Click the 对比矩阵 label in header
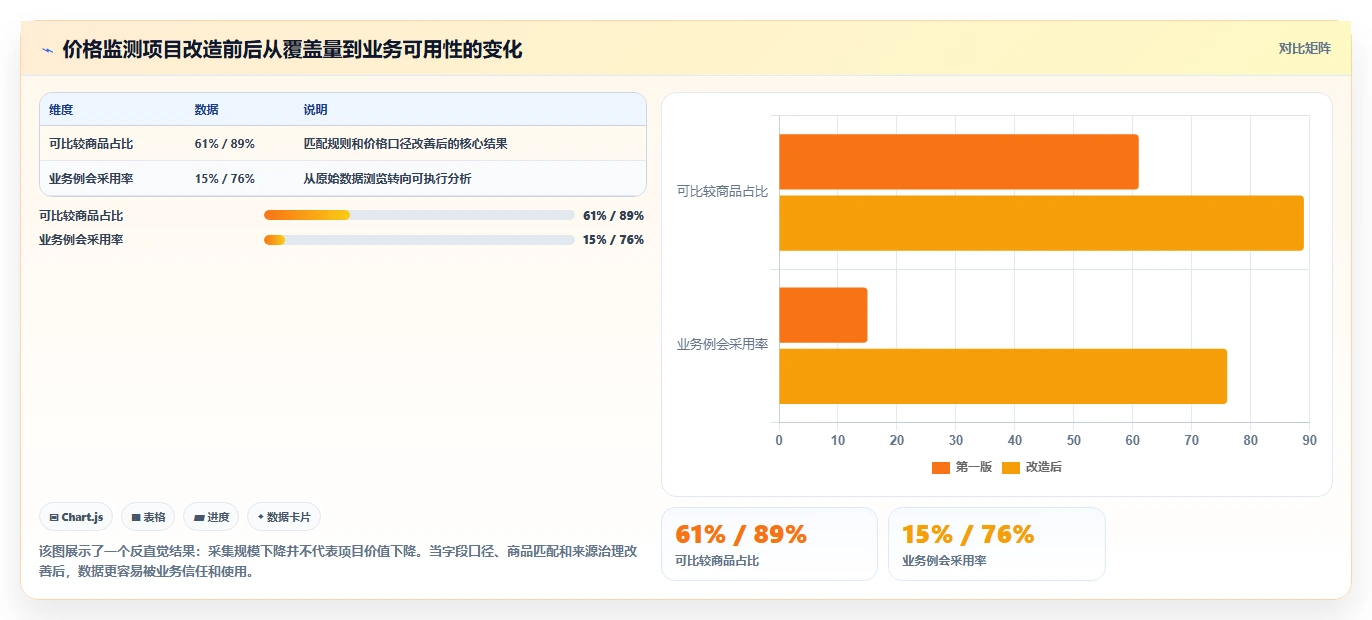 1304,48
